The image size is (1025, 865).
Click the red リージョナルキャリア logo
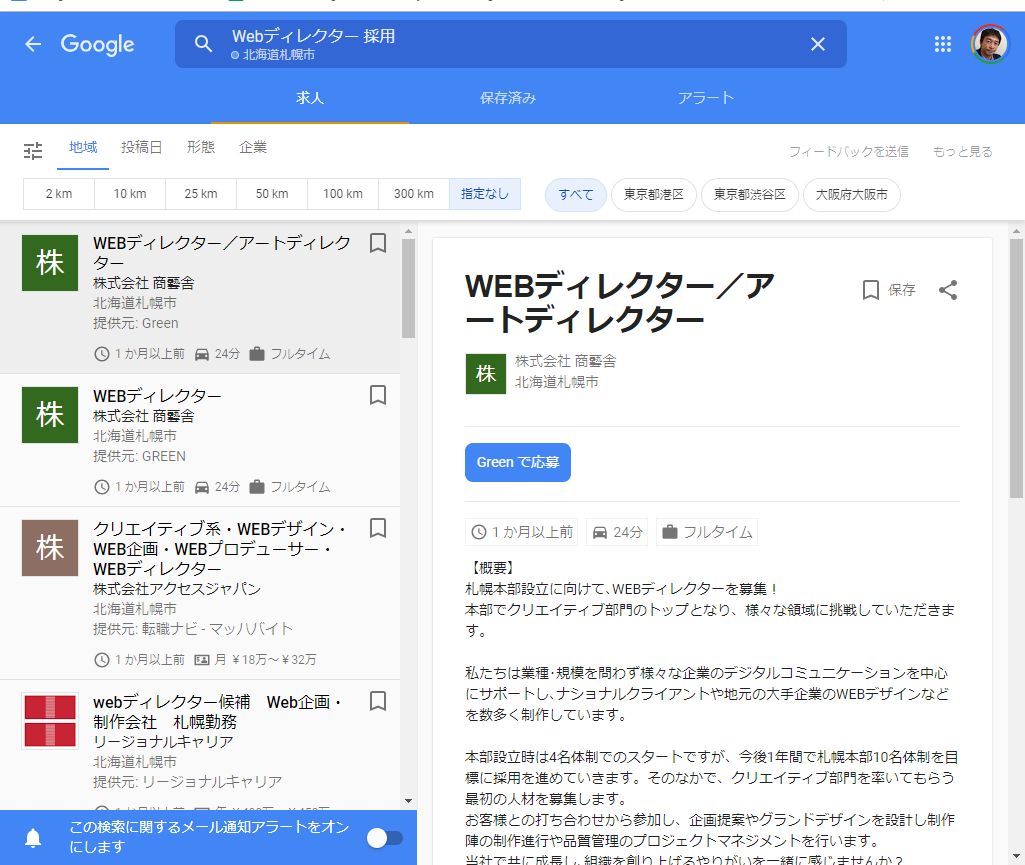pos(50,721)
